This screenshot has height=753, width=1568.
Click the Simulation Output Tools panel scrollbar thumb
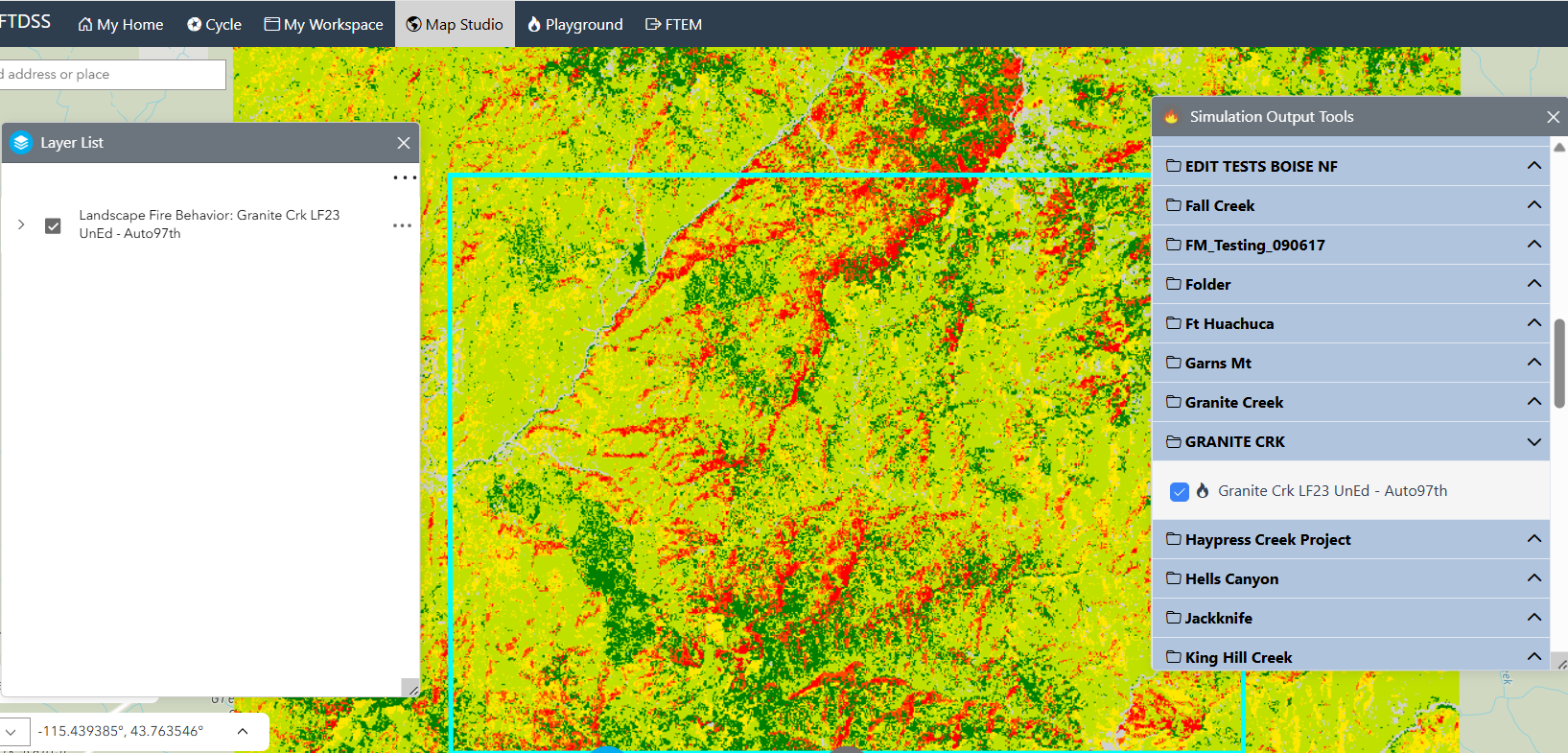(x=1559, y=364)
